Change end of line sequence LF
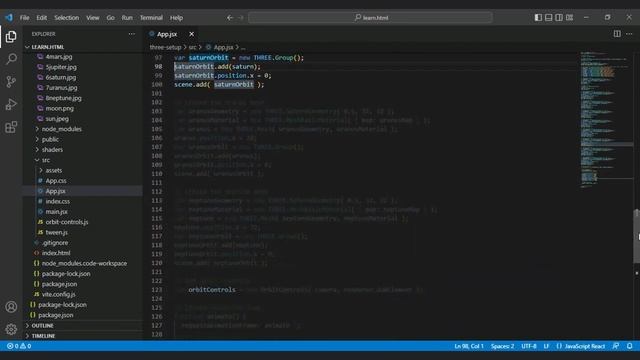The image size is (640, 360). 546,346
